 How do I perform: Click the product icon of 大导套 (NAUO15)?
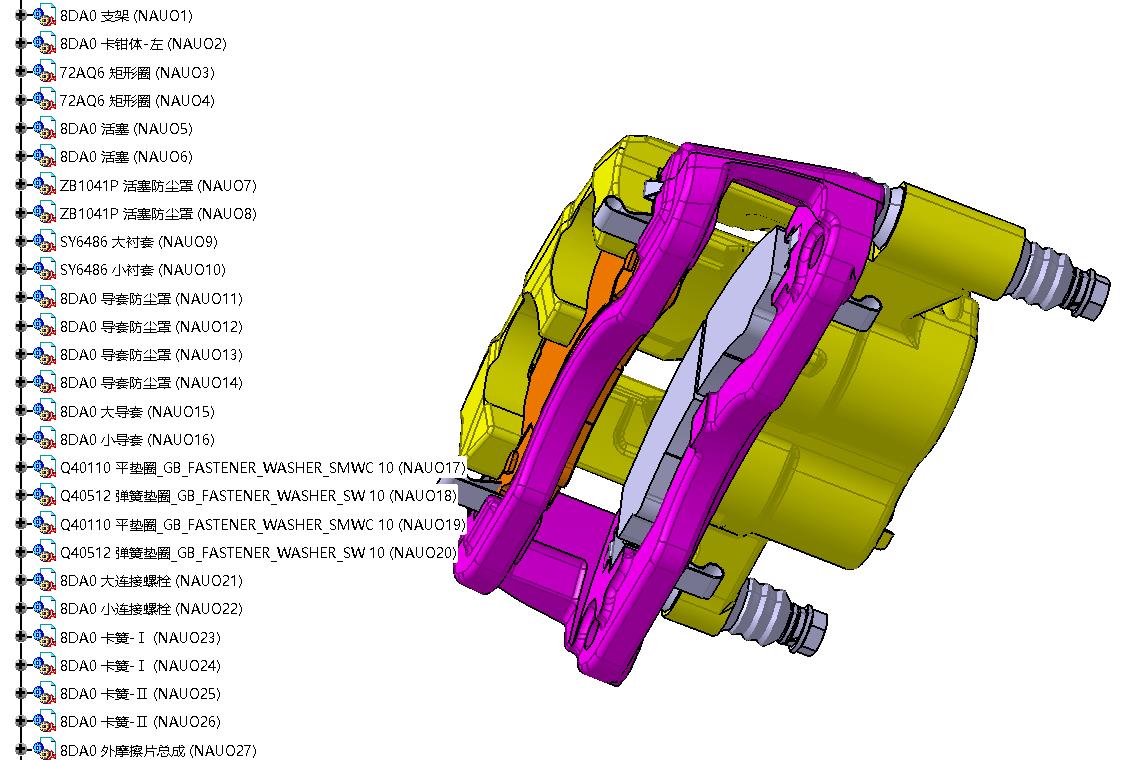click(44, 412)
